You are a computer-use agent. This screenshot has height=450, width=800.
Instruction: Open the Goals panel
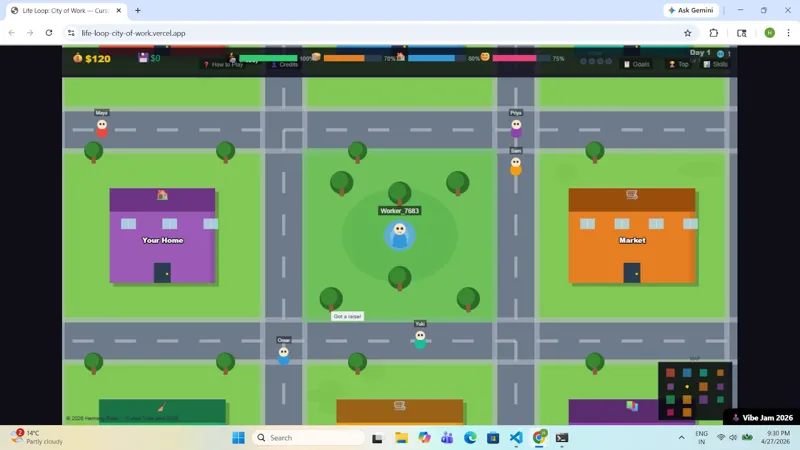[637, 64]
